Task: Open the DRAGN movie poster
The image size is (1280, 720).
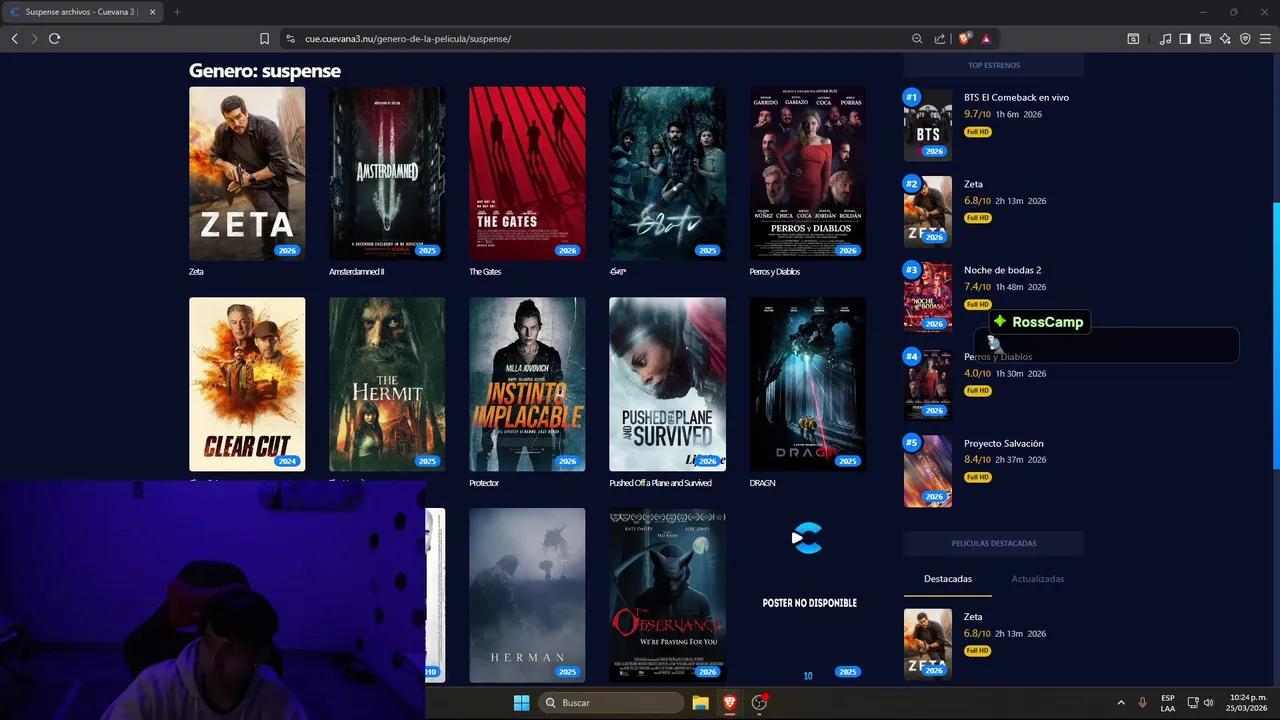Action: coord(808,384)
